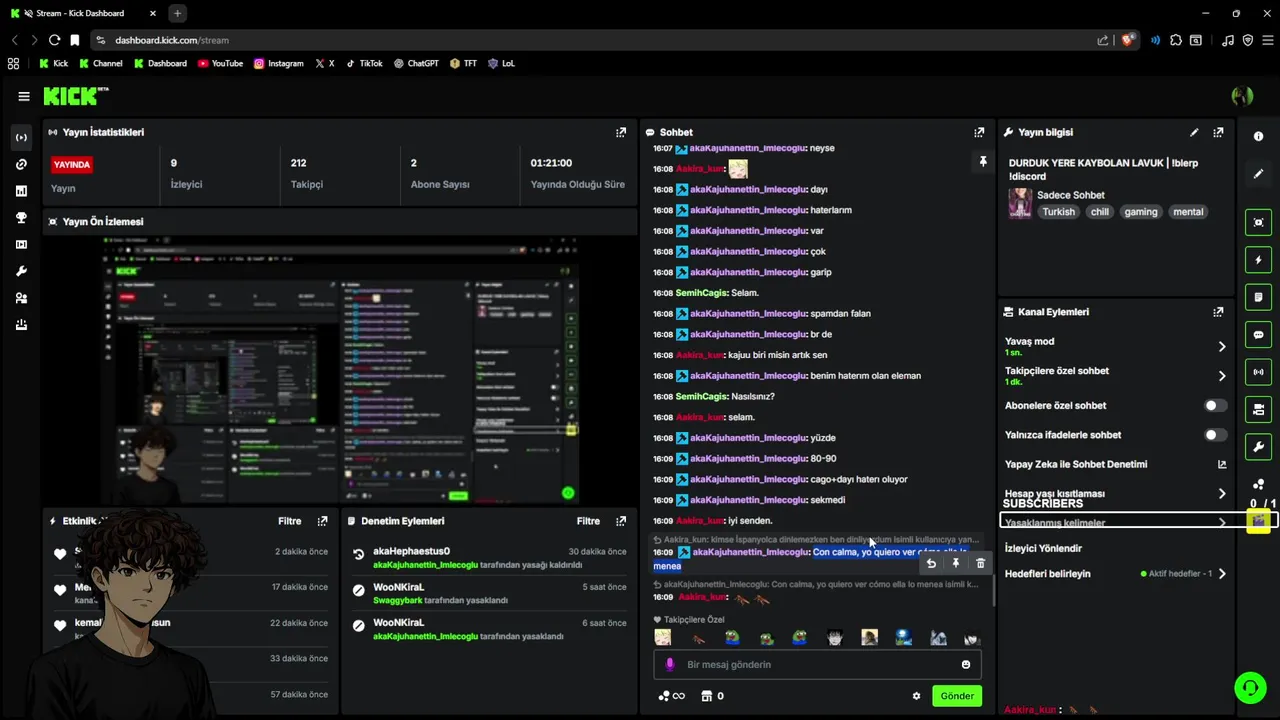Expand Yavaş mod settings
Screen dimensions: 1280x720
coord(1221,347)
